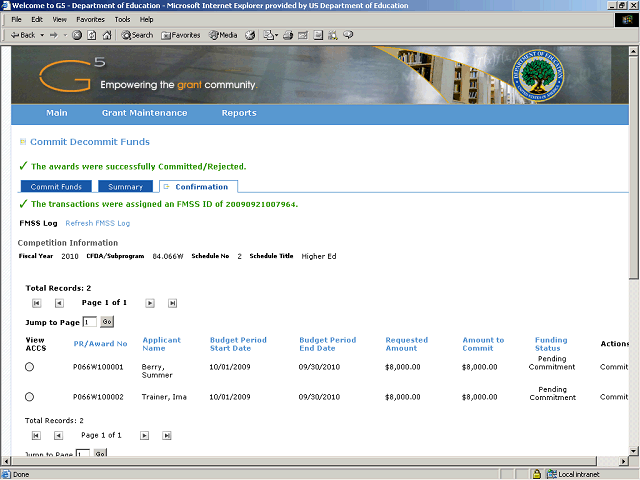Open the Mail dropdown arrow
Screen dimensions: 640x480
(x=276, y=35)
